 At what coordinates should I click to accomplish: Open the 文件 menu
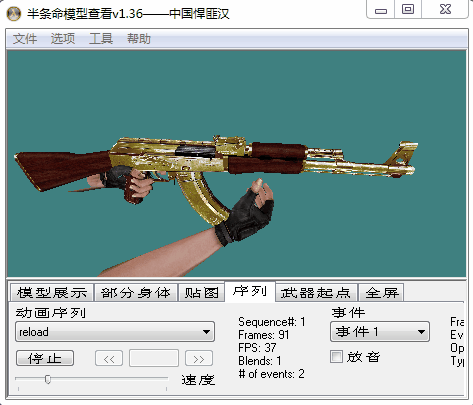click(x=25, y=39)
